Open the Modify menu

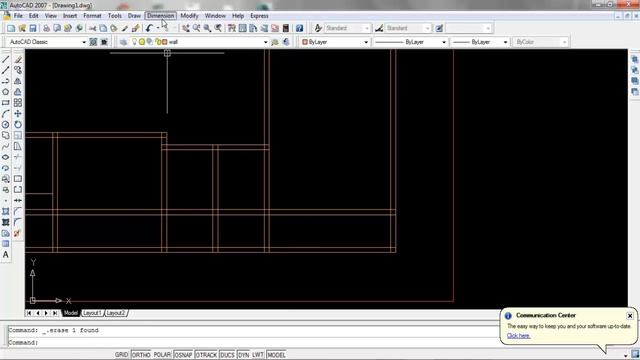coord(189,16)
